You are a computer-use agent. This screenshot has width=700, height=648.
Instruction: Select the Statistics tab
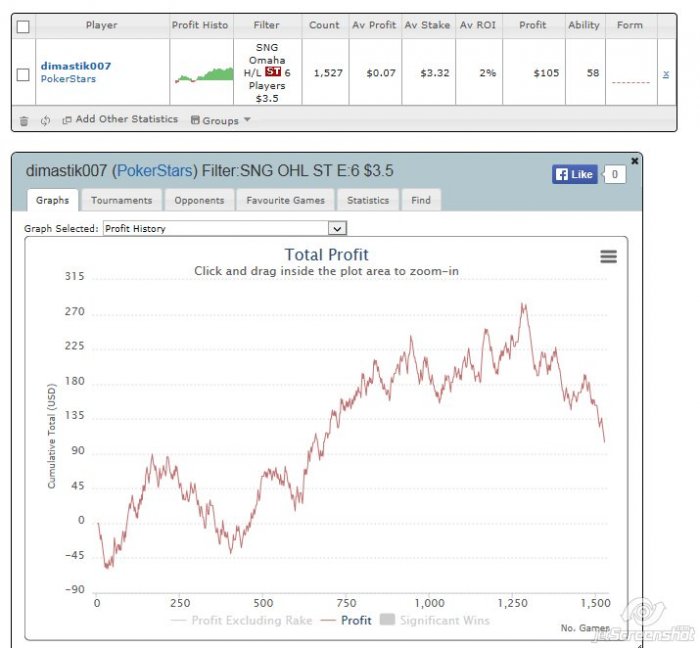[x=368, y=200]
